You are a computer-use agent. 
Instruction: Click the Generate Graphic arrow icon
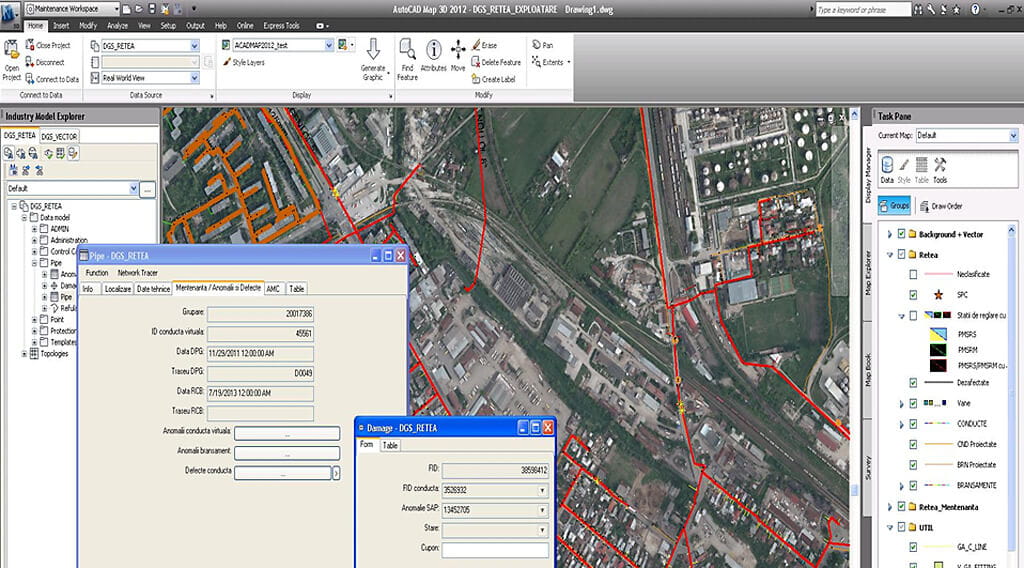click(373, 50)
